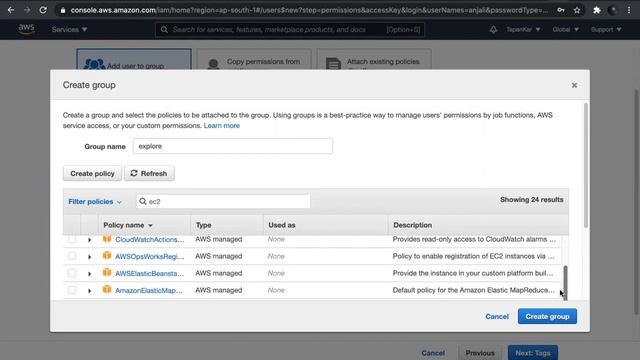
Task: Open the browser profile avatar
Action: (613, 10)
